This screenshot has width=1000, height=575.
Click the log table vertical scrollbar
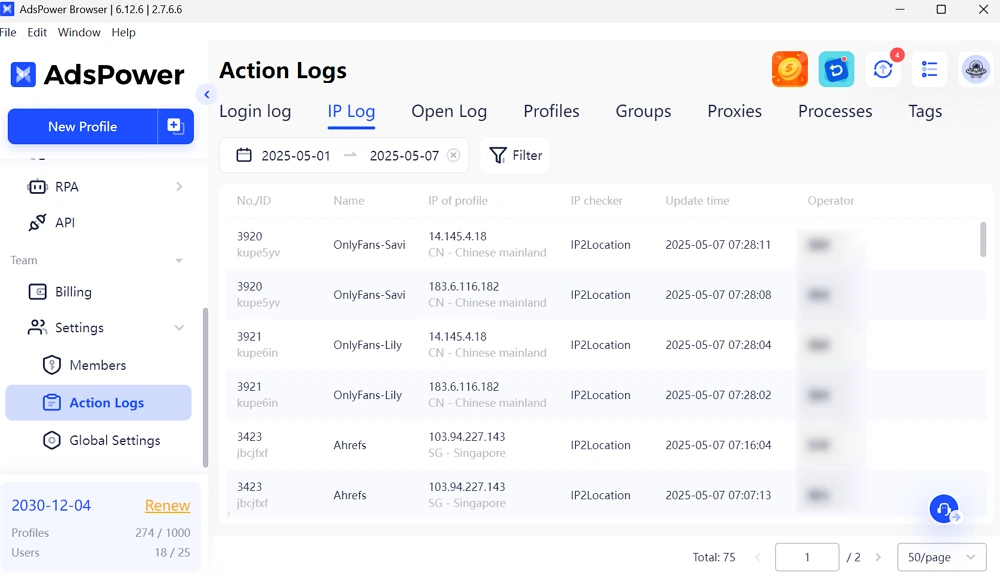coord(983,240)
